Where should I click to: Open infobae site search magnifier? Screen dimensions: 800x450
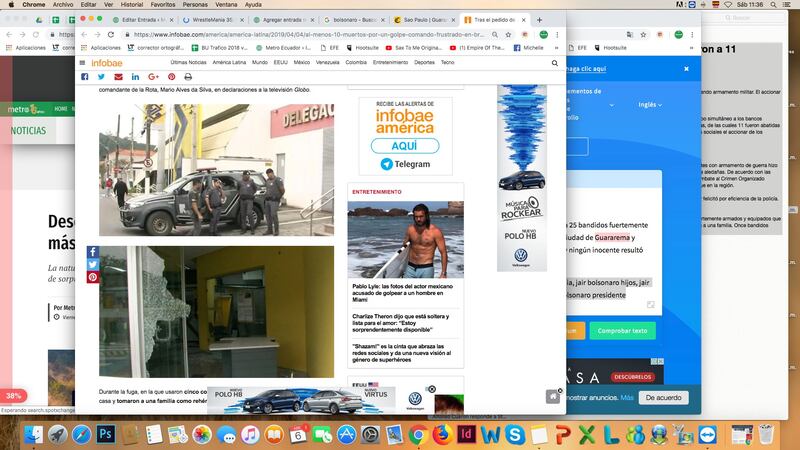click(x=555, y=63)
